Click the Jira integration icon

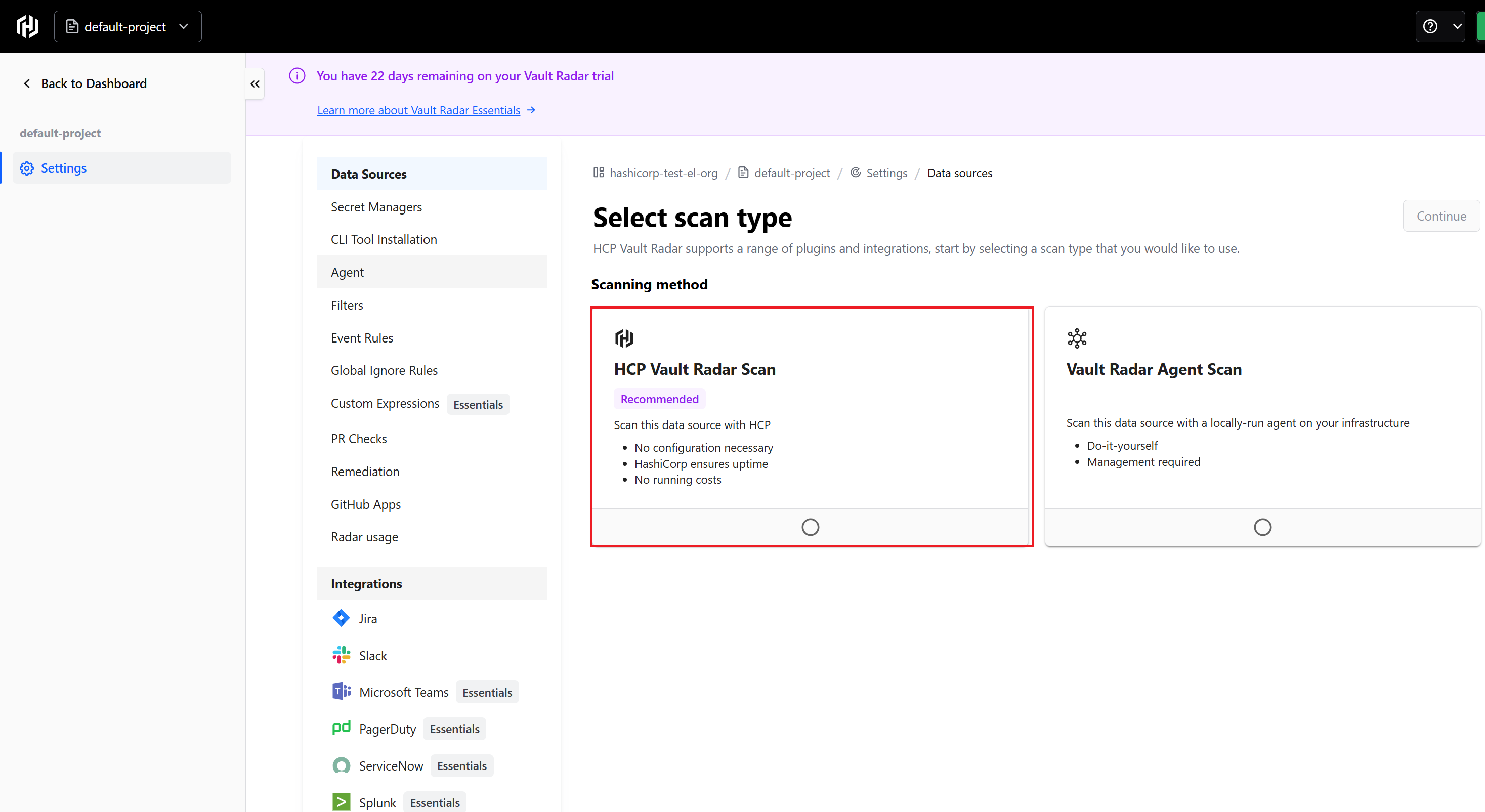pos(341,618)
